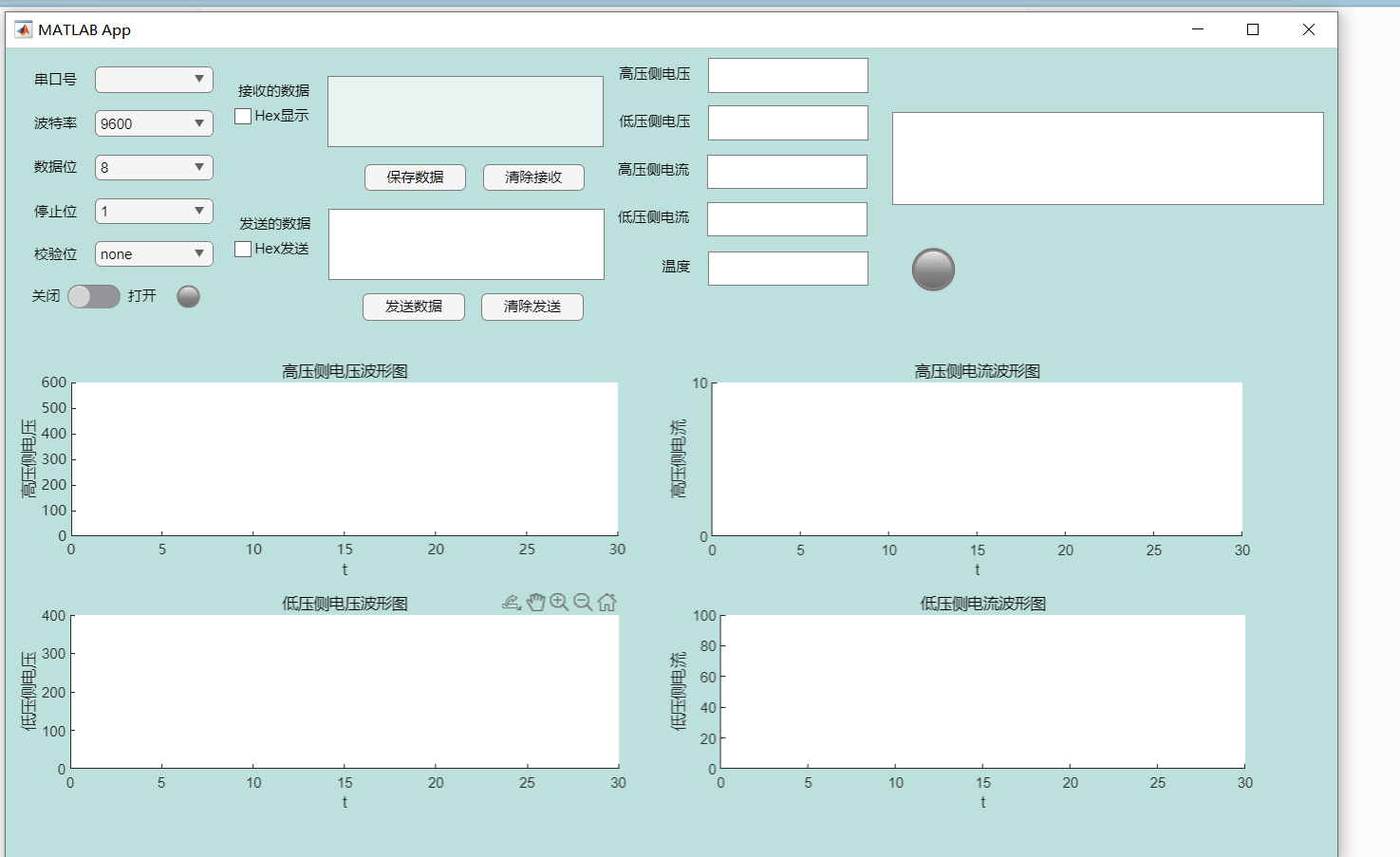Click the 低压侧电压波形图 chart title
1400x857 pixels.
tap(345, 604)
